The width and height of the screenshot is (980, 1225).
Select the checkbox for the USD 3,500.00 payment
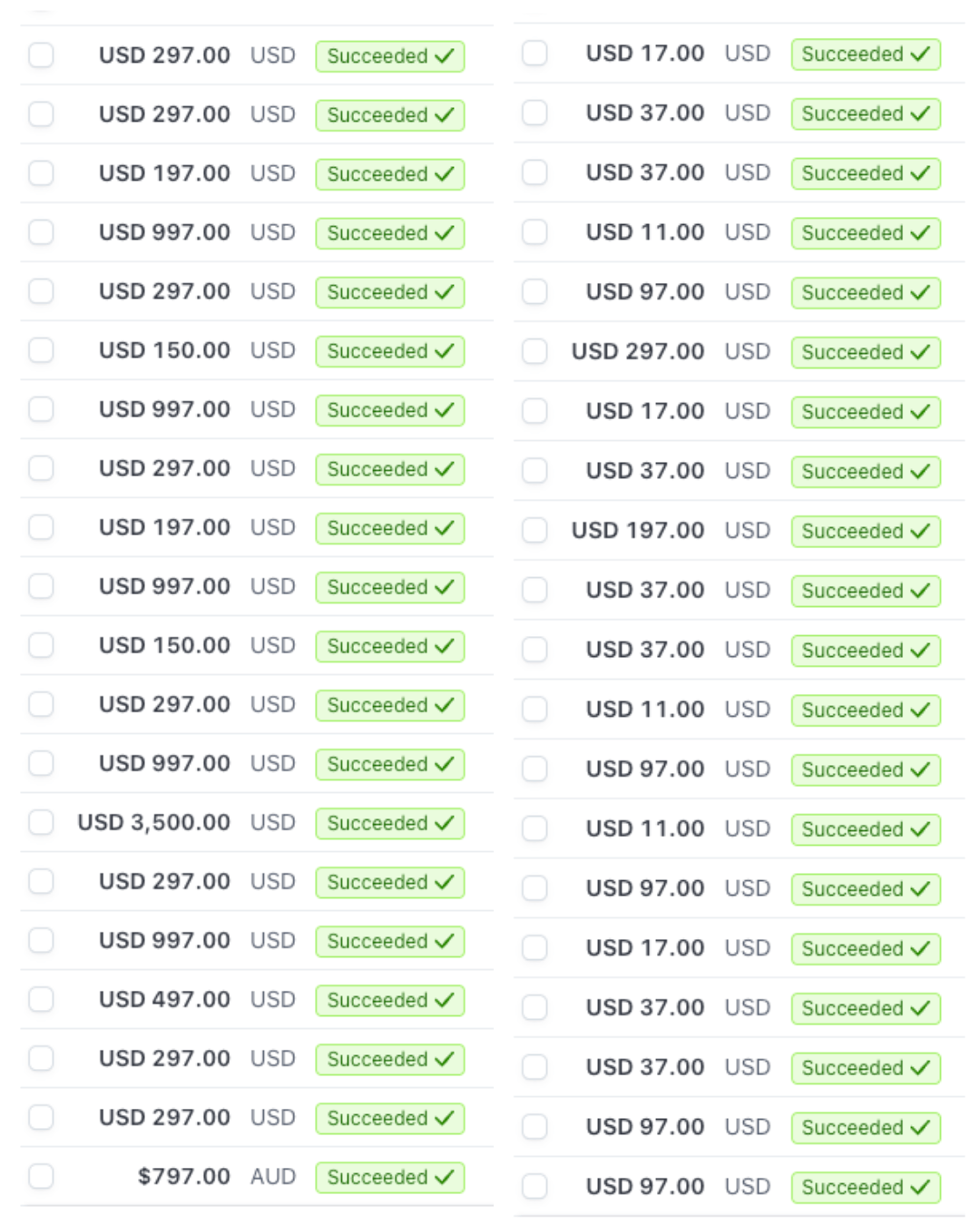(x=41, y=822)
